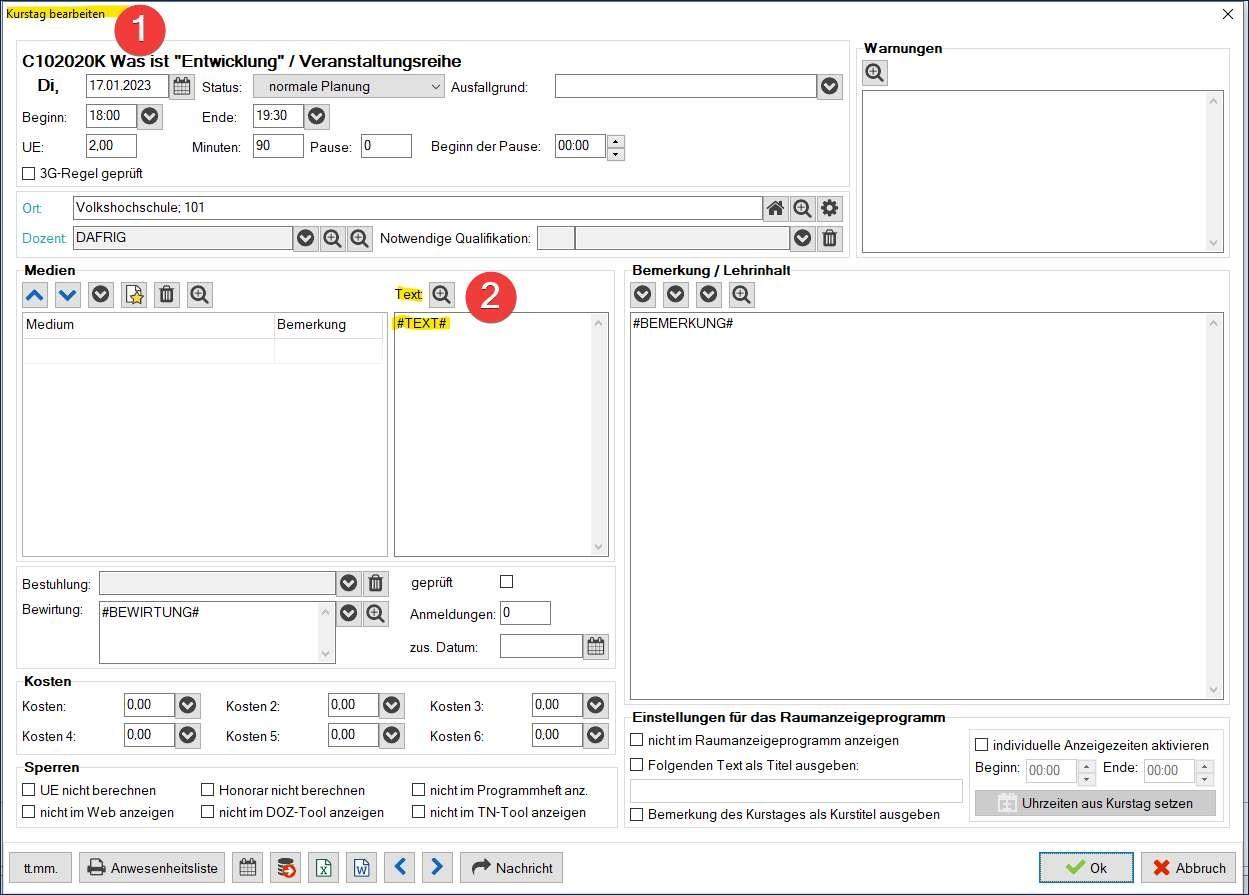The height and width of the screenshot is (895, 1249).
Task: Move medium down with the blue down arrow
Action: coord(68,295)
